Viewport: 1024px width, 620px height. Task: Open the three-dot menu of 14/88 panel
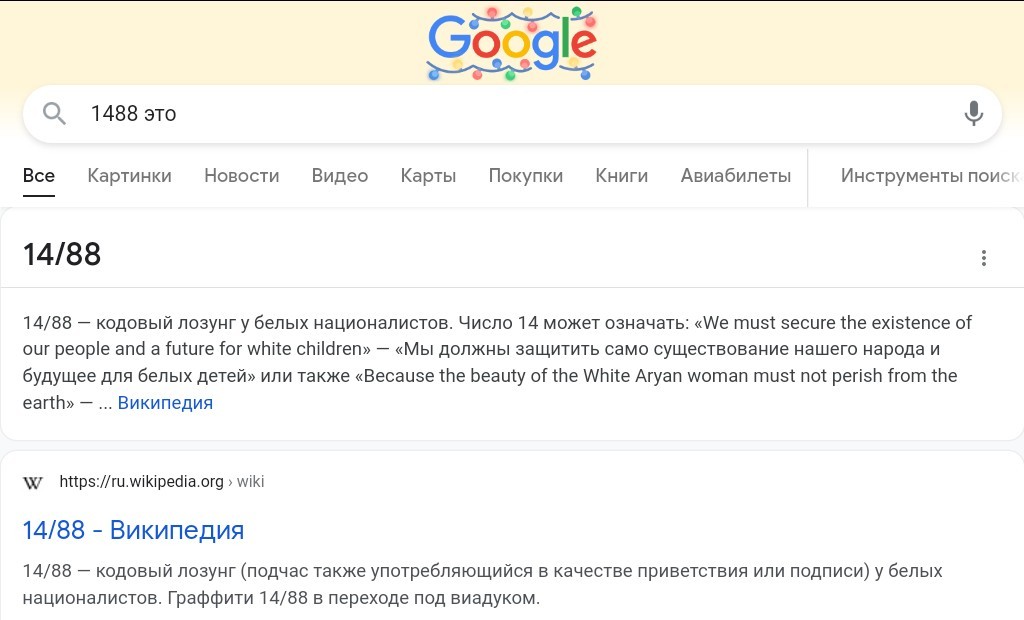click(x=984, y=258)
